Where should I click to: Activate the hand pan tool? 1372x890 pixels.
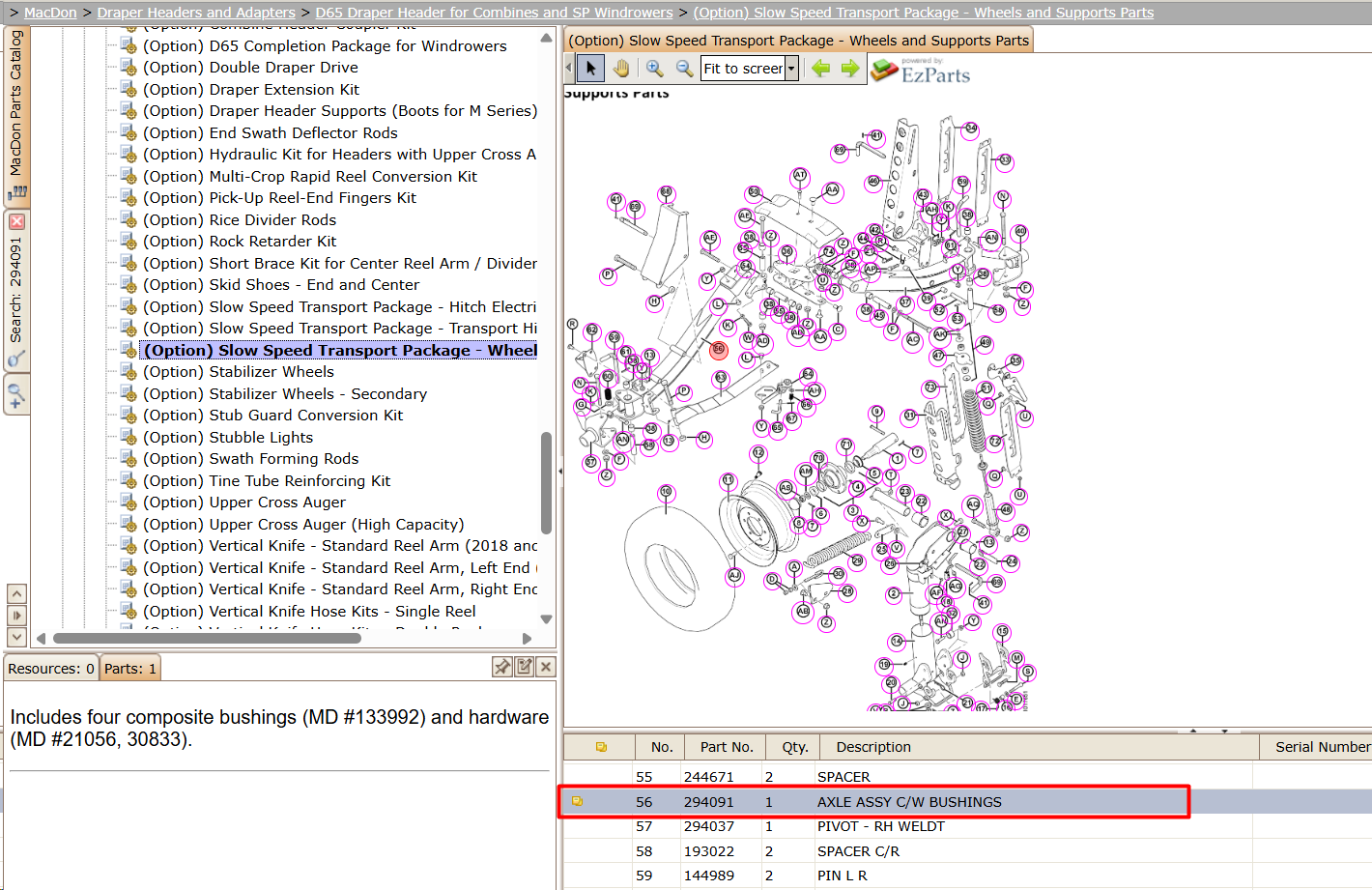(x=620, y=69)
